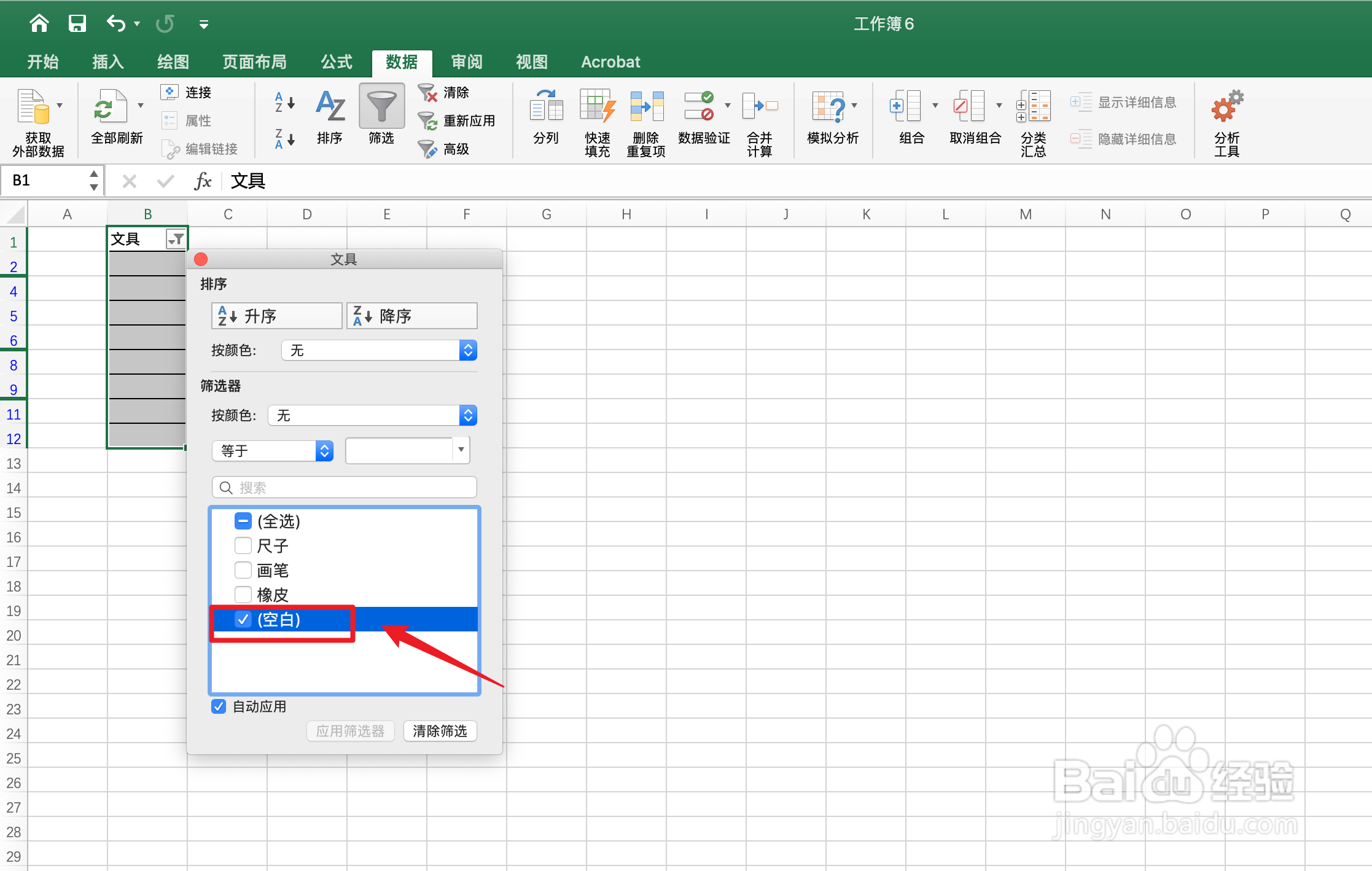Uncheck the (空白) checkbox

(243, 619)
